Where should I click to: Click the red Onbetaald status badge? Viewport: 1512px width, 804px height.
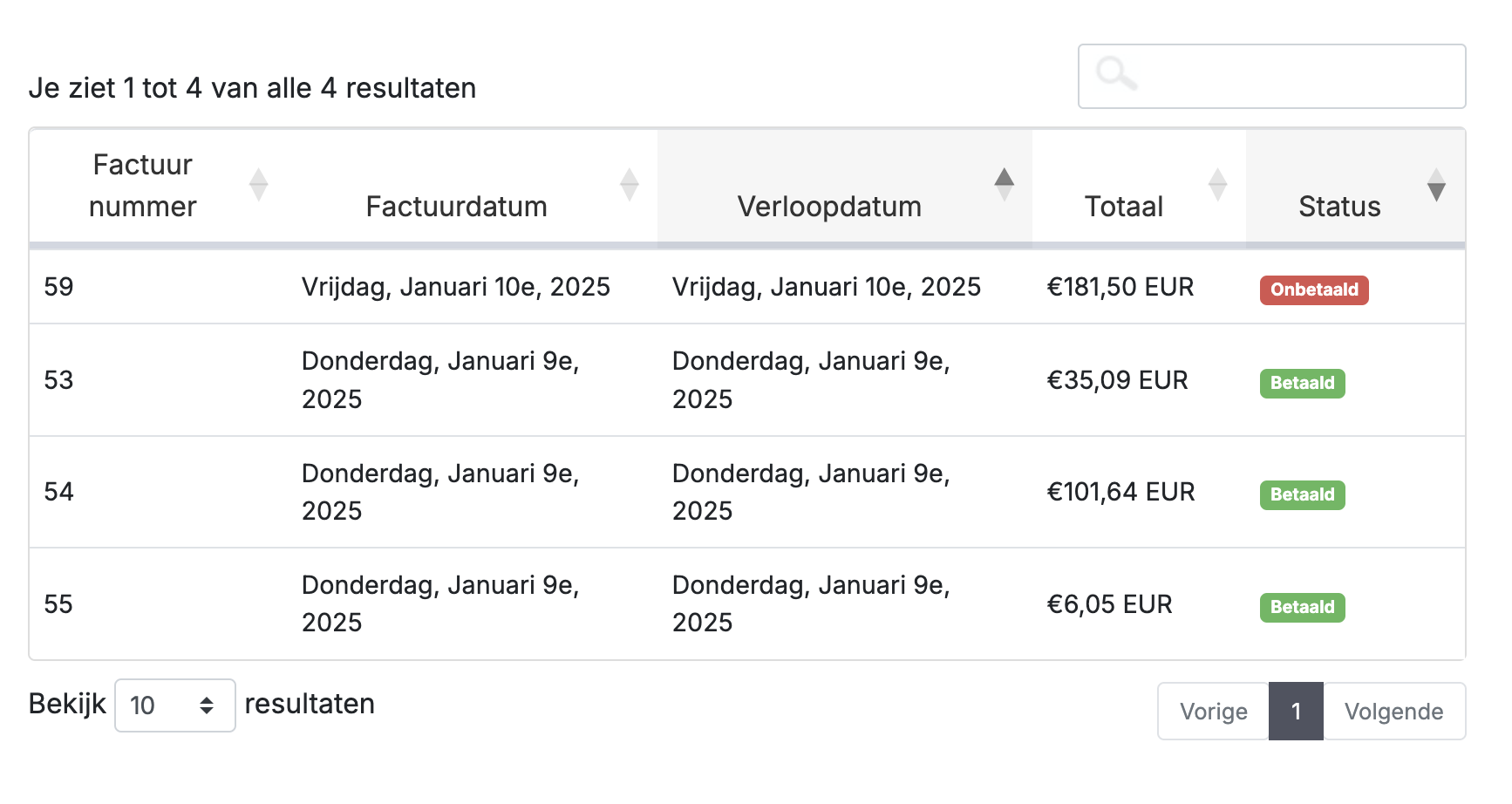point(1313,290)
